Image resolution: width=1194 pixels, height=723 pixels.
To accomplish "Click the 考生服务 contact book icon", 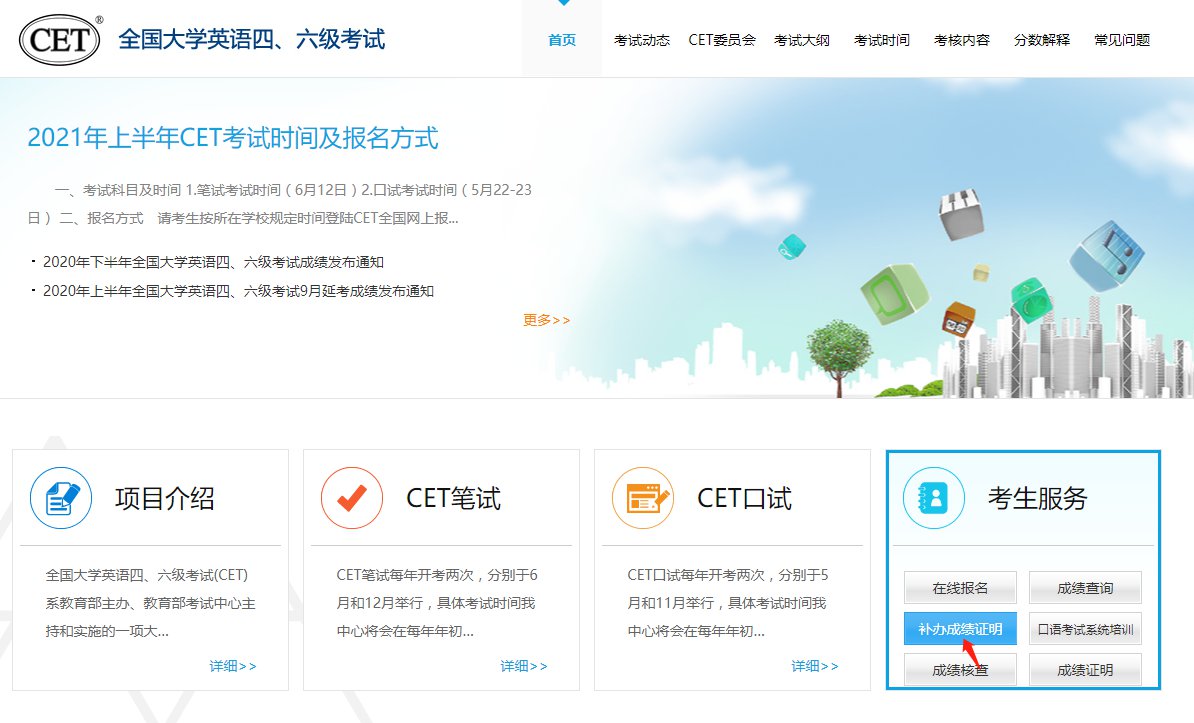I will tap(934, 498).
